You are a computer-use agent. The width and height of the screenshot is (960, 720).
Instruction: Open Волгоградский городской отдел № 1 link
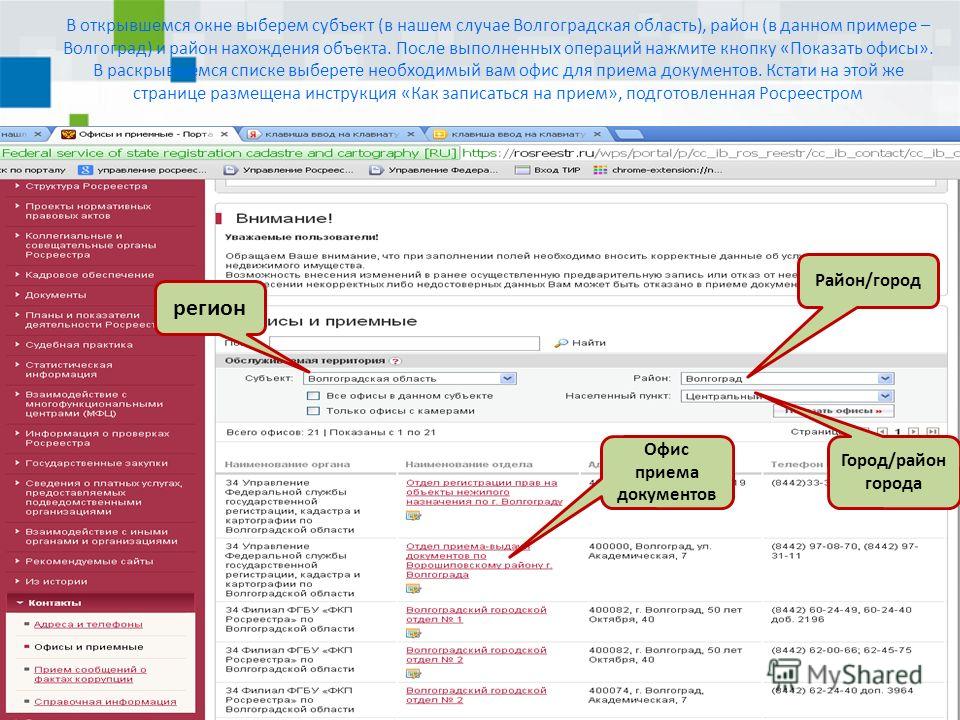tap(476, 615)
